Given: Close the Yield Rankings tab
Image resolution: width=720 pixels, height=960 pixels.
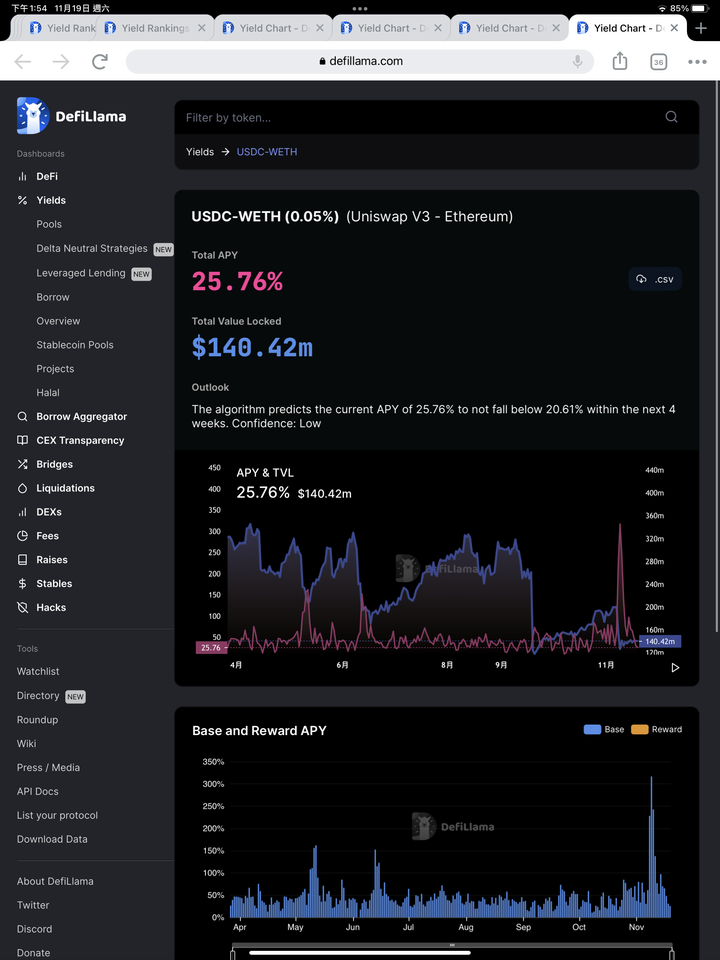Looking at the screenshot, I should (201, 28).
